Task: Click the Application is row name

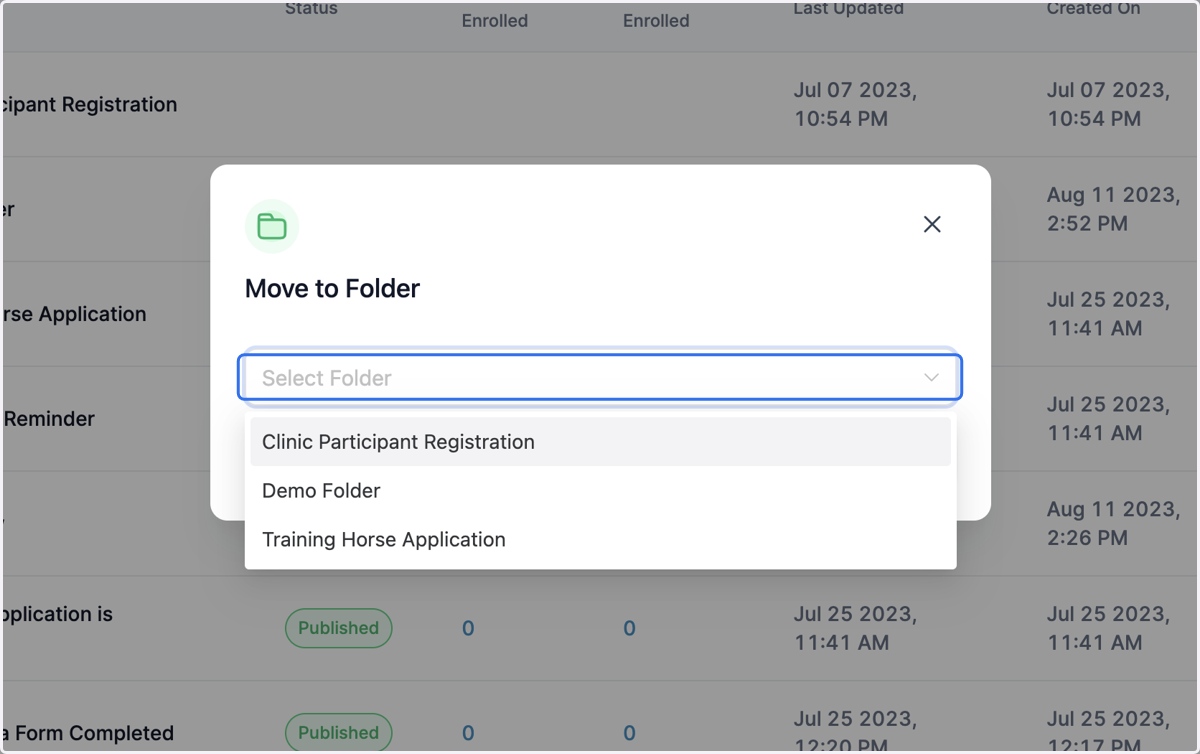Action: point(58,615)
